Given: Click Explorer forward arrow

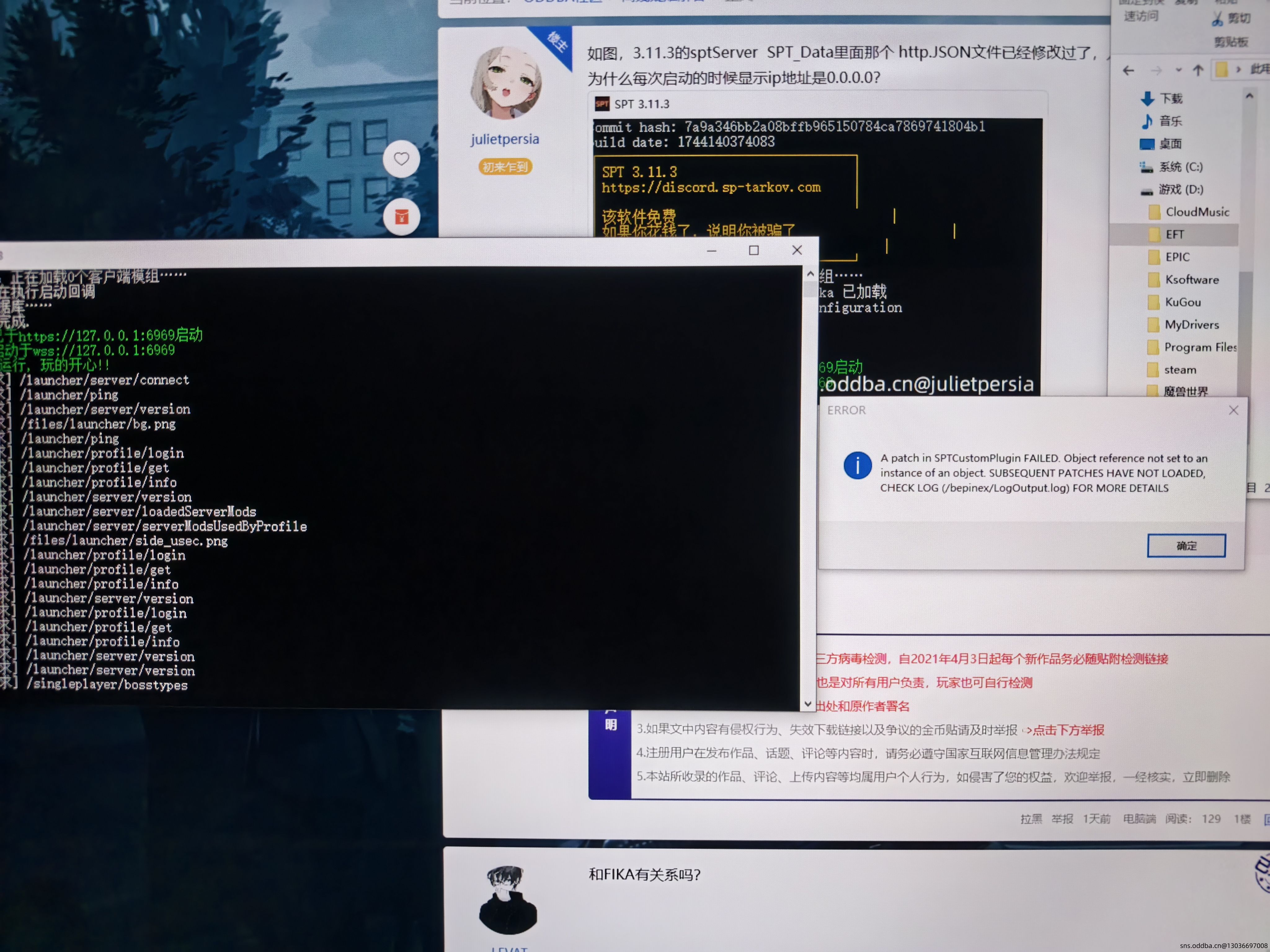Looking at the screenshot, I should [x=1156, y=71].
